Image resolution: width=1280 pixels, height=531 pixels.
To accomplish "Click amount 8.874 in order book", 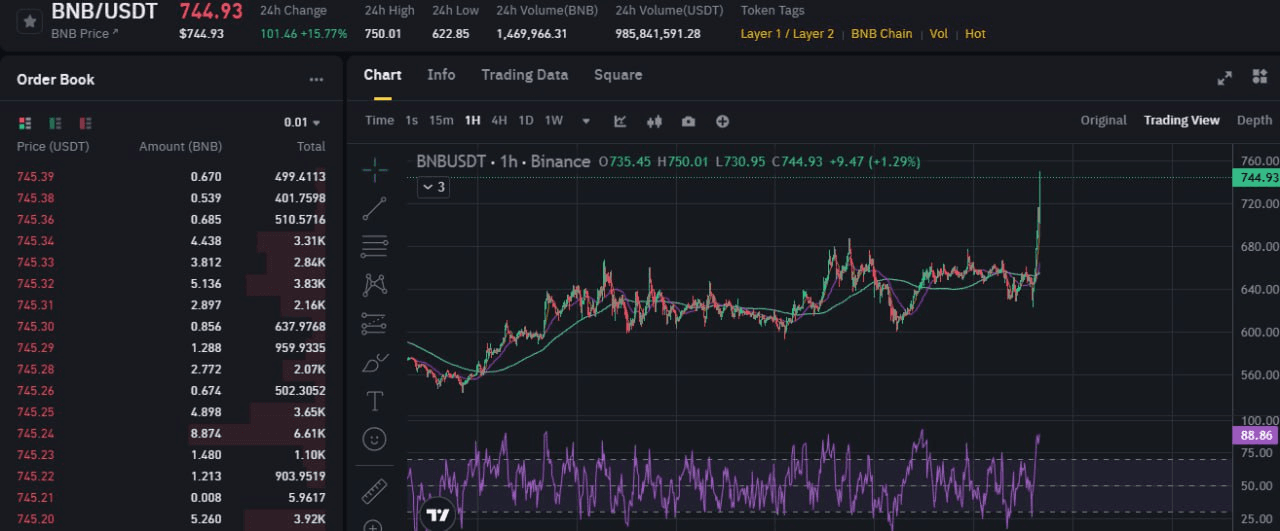I will click(206, 434).
